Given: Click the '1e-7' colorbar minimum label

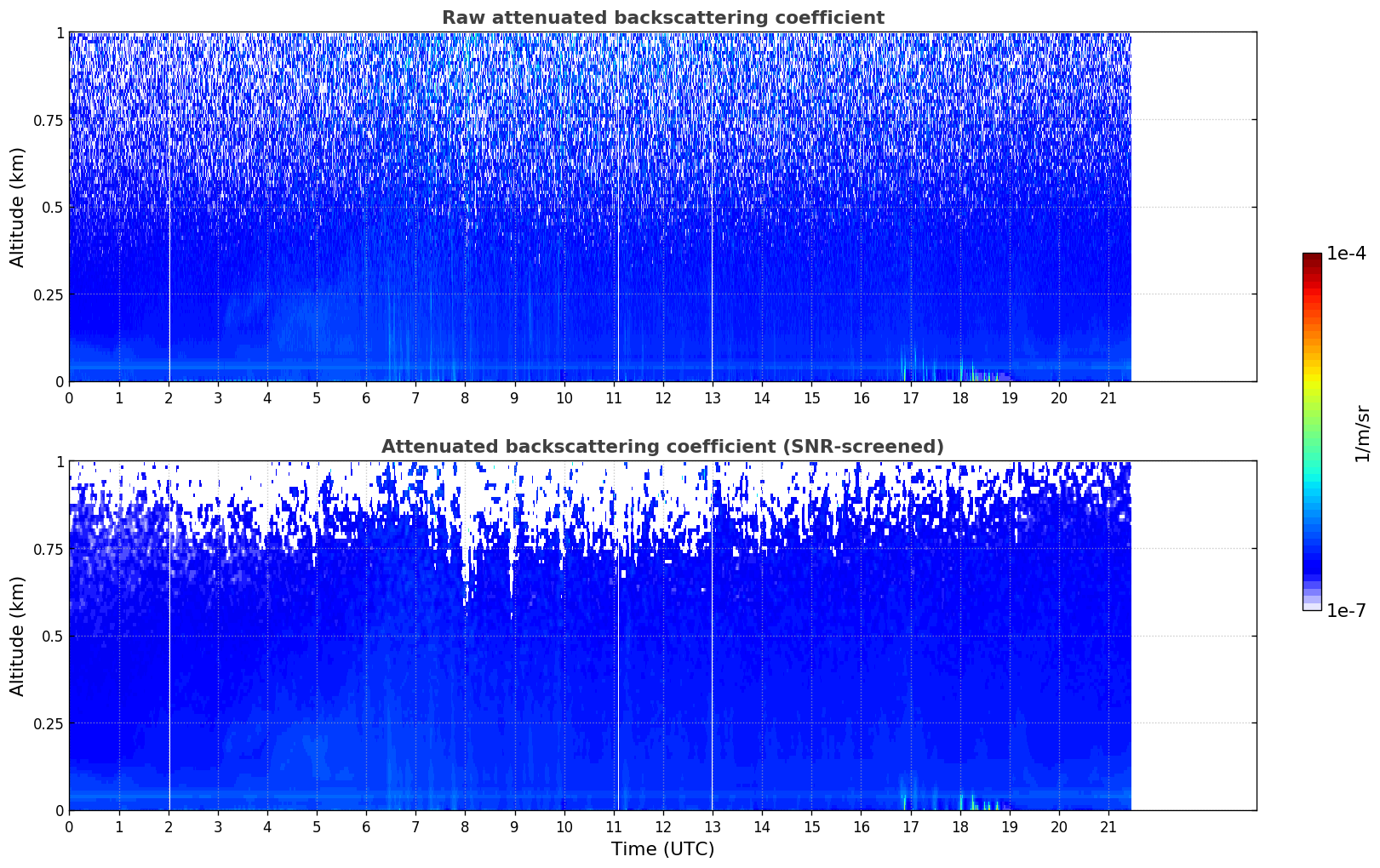Looking at the screenshot, I should point(1346,610).
